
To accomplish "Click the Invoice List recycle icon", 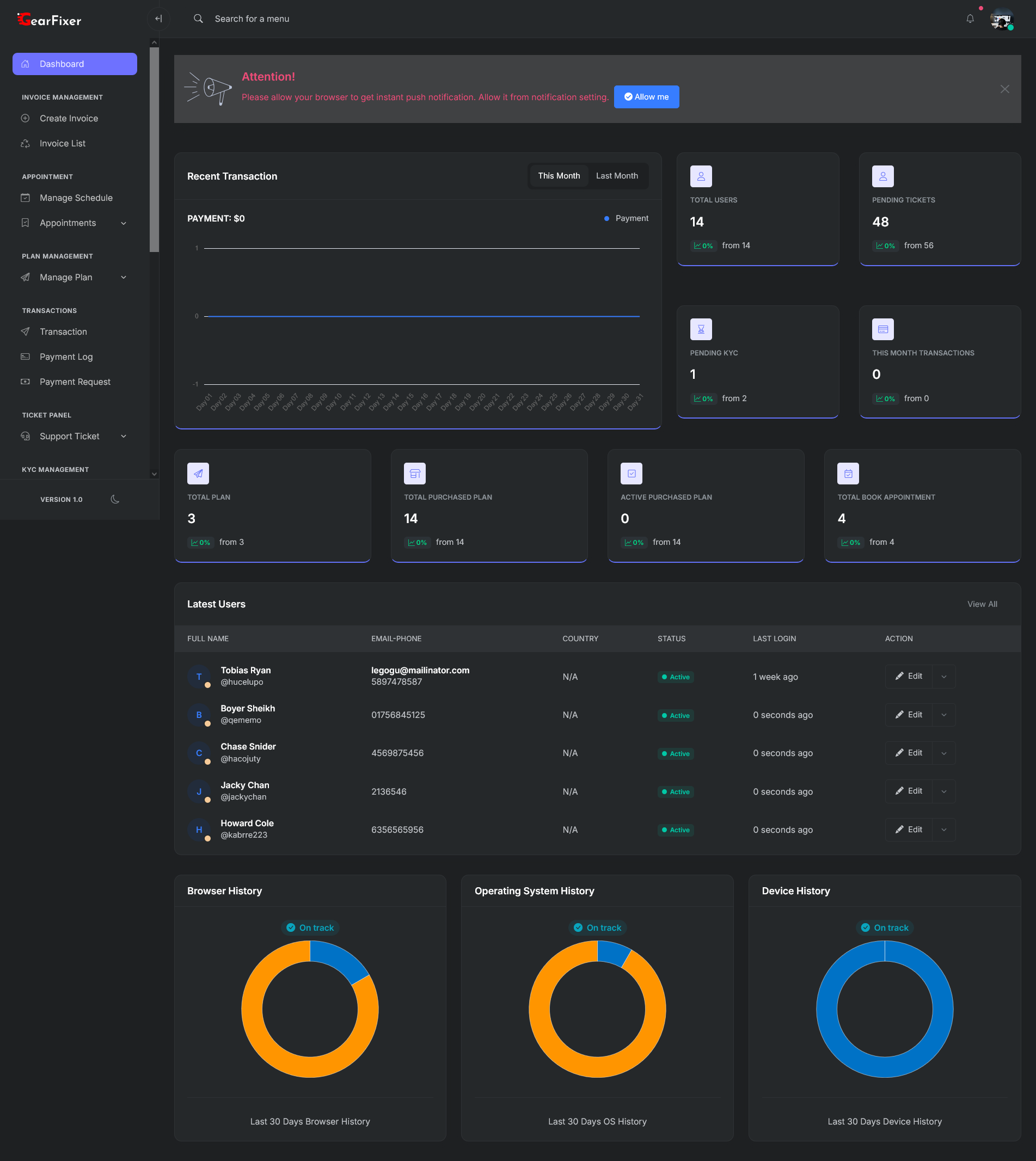I will [x=25, y=143].
